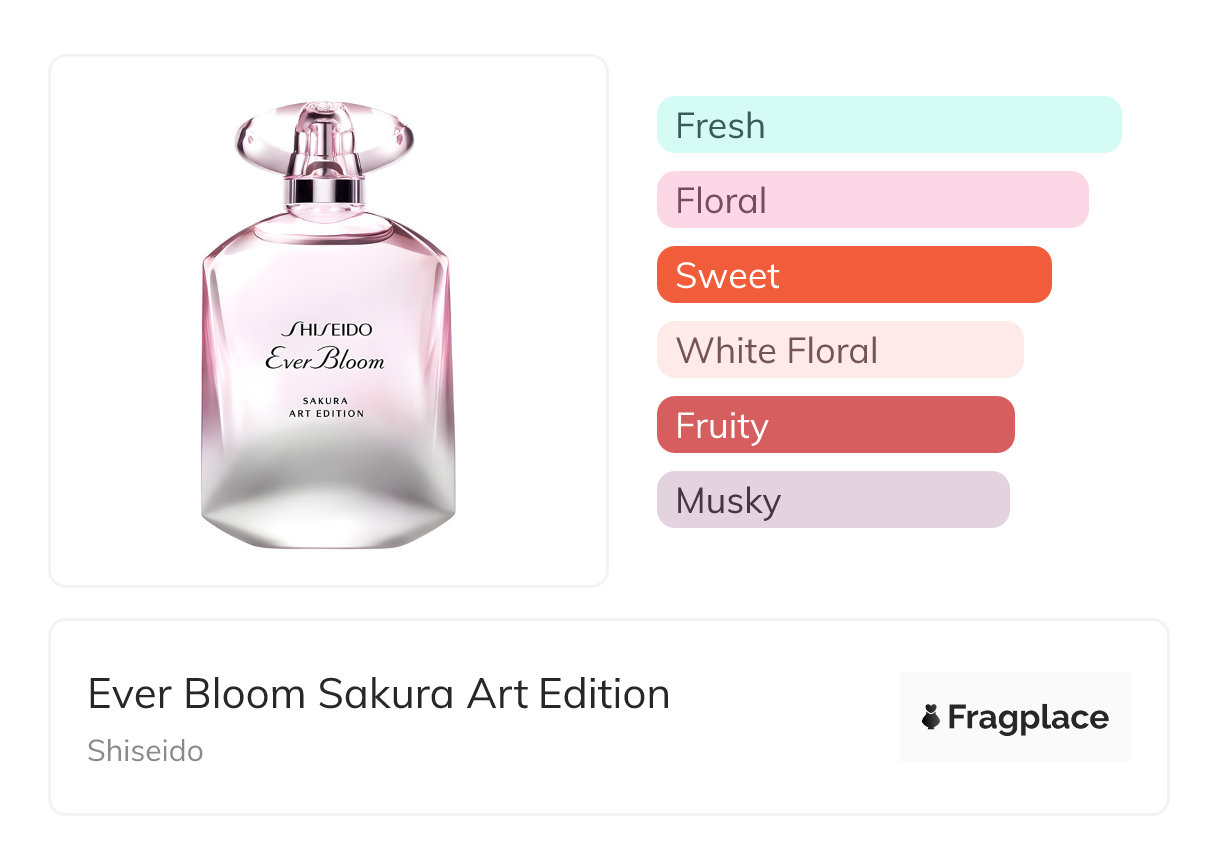This screenshot has height=864, width=1218.
Task: Click the word Fresh in the top bar
Action: 720,125
